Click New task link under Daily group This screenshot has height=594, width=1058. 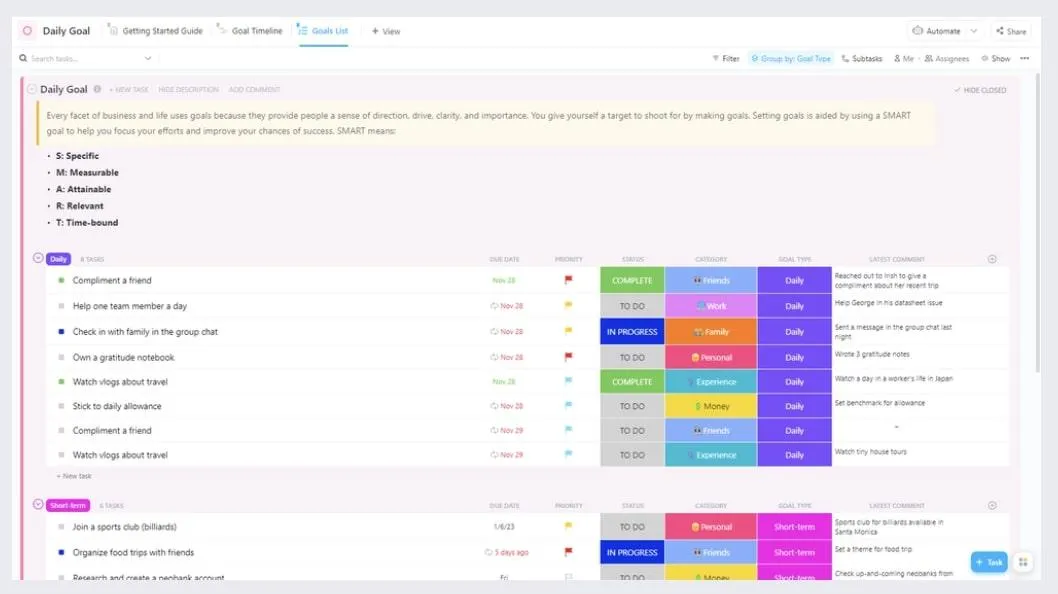74,476
